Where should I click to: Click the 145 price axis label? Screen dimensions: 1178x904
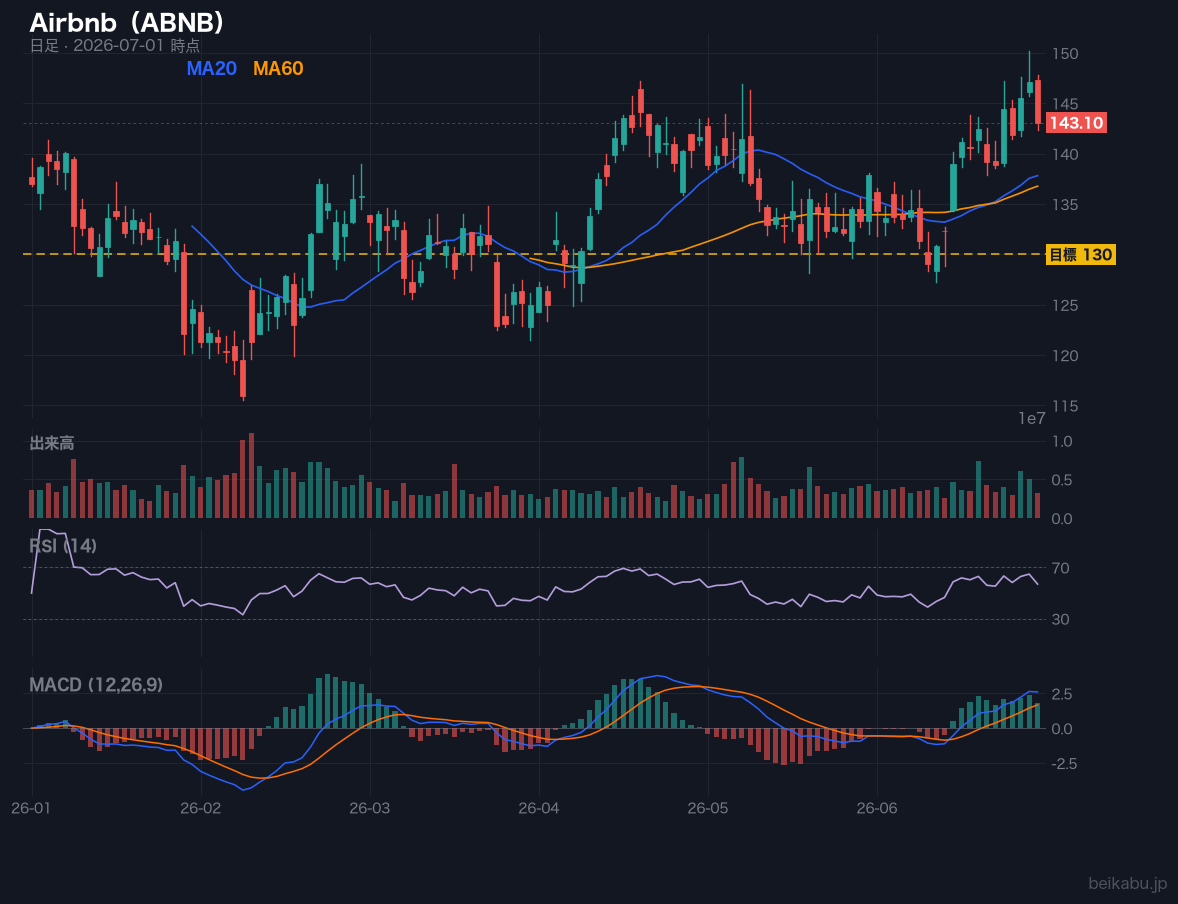pos(1065,104)
